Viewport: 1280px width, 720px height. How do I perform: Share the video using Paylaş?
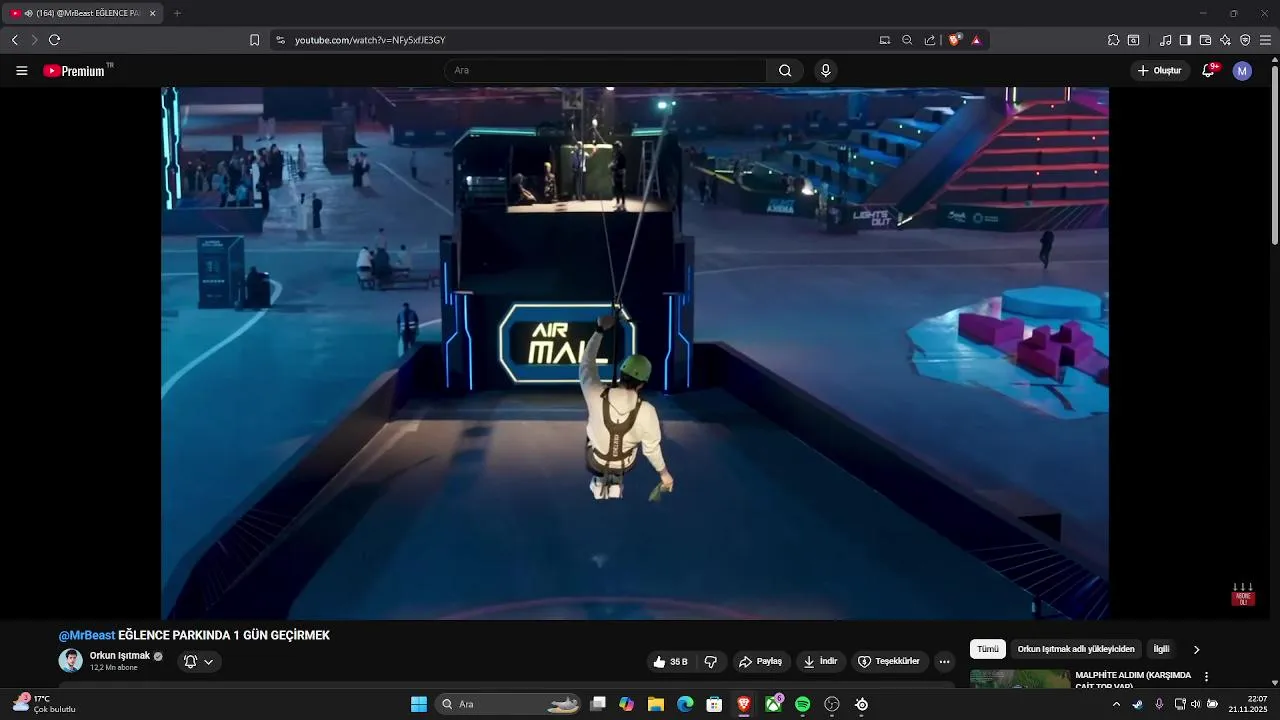(760, 662)
